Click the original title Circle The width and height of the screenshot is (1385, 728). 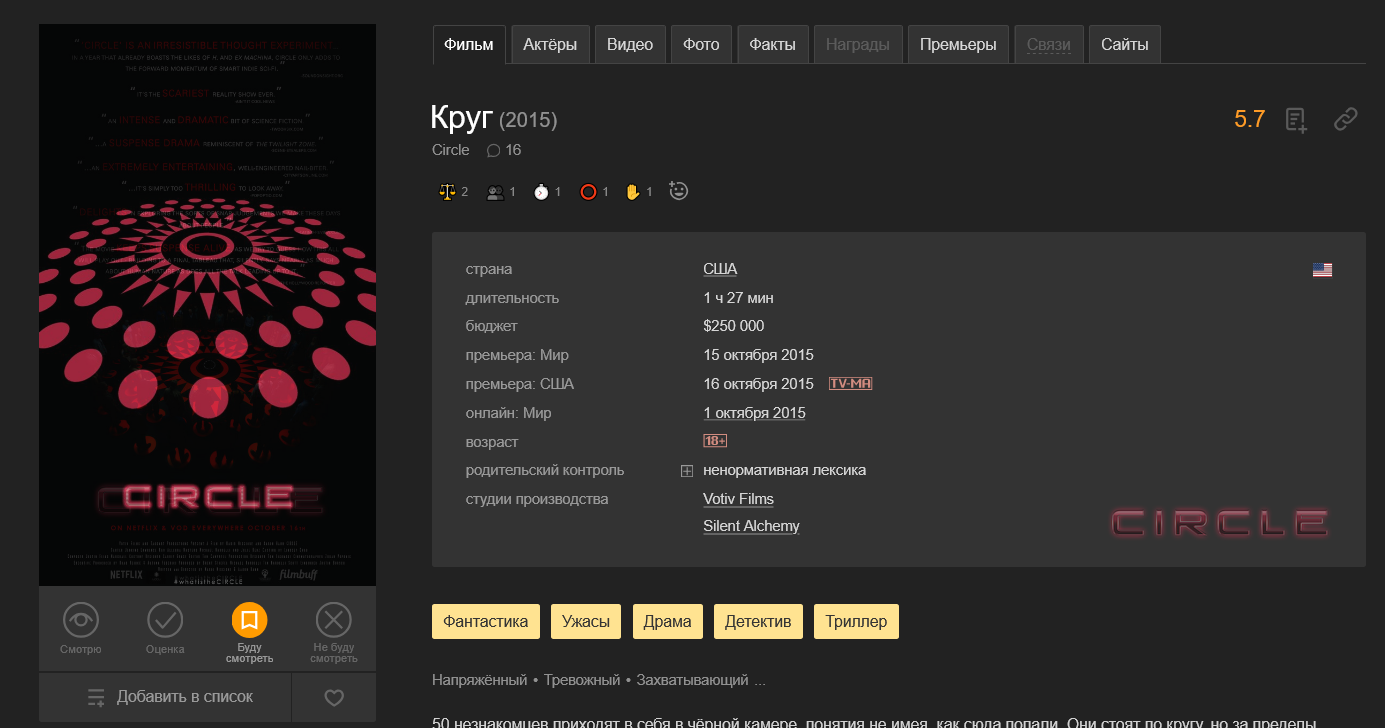coord(451,150)
